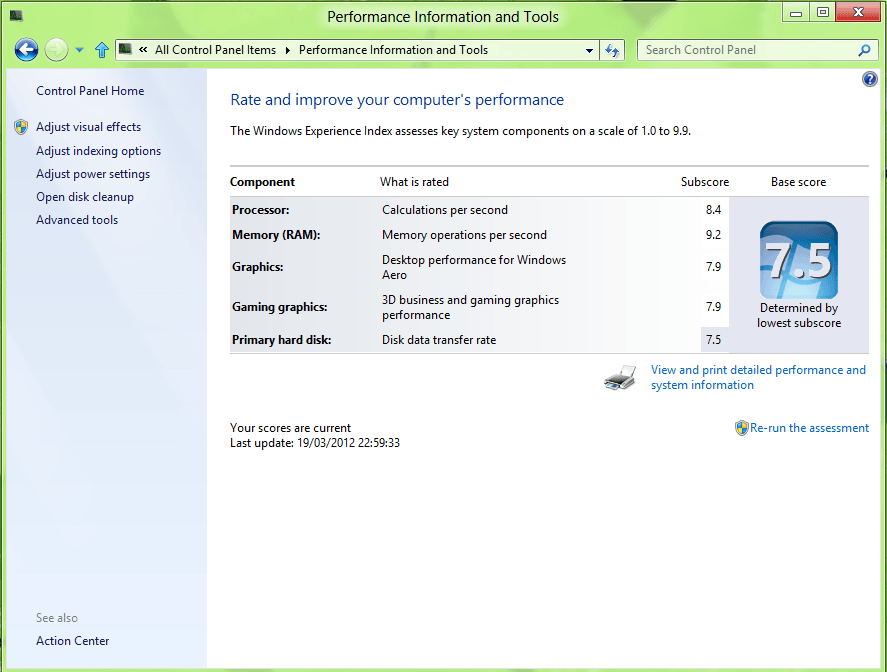Click the Memory subscore 9.2
887x672 pixels.
(x=713, y=235)
